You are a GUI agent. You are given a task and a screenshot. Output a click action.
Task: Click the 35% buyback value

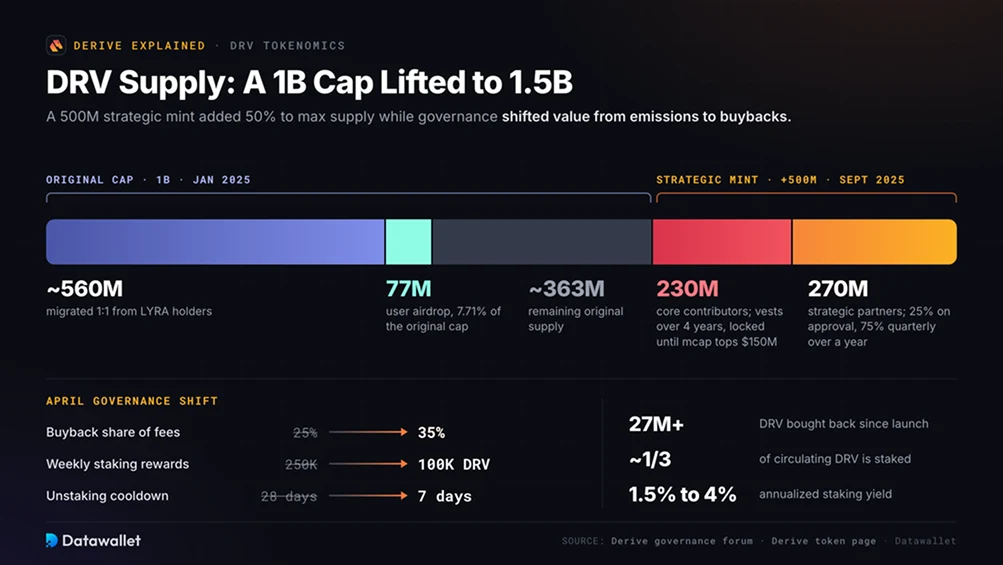[431, 433]
